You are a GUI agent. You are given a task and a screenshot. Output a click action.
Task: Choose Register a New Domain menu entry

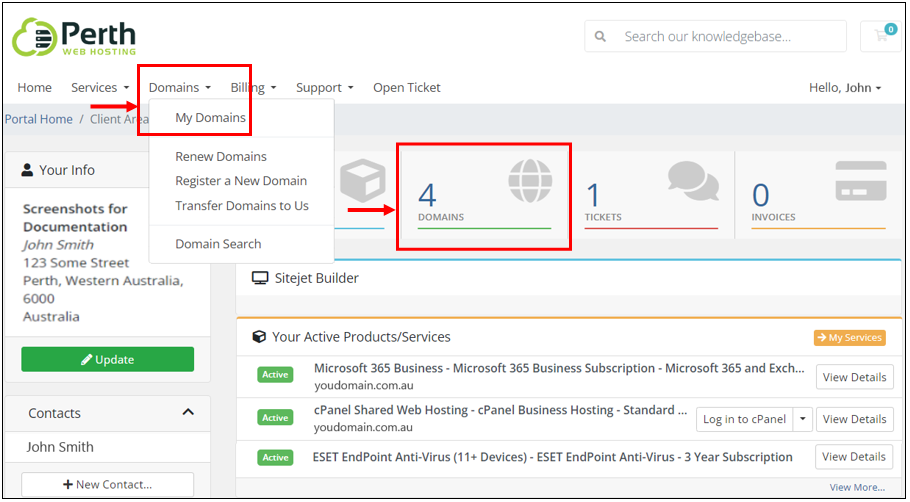click(241, 181)
